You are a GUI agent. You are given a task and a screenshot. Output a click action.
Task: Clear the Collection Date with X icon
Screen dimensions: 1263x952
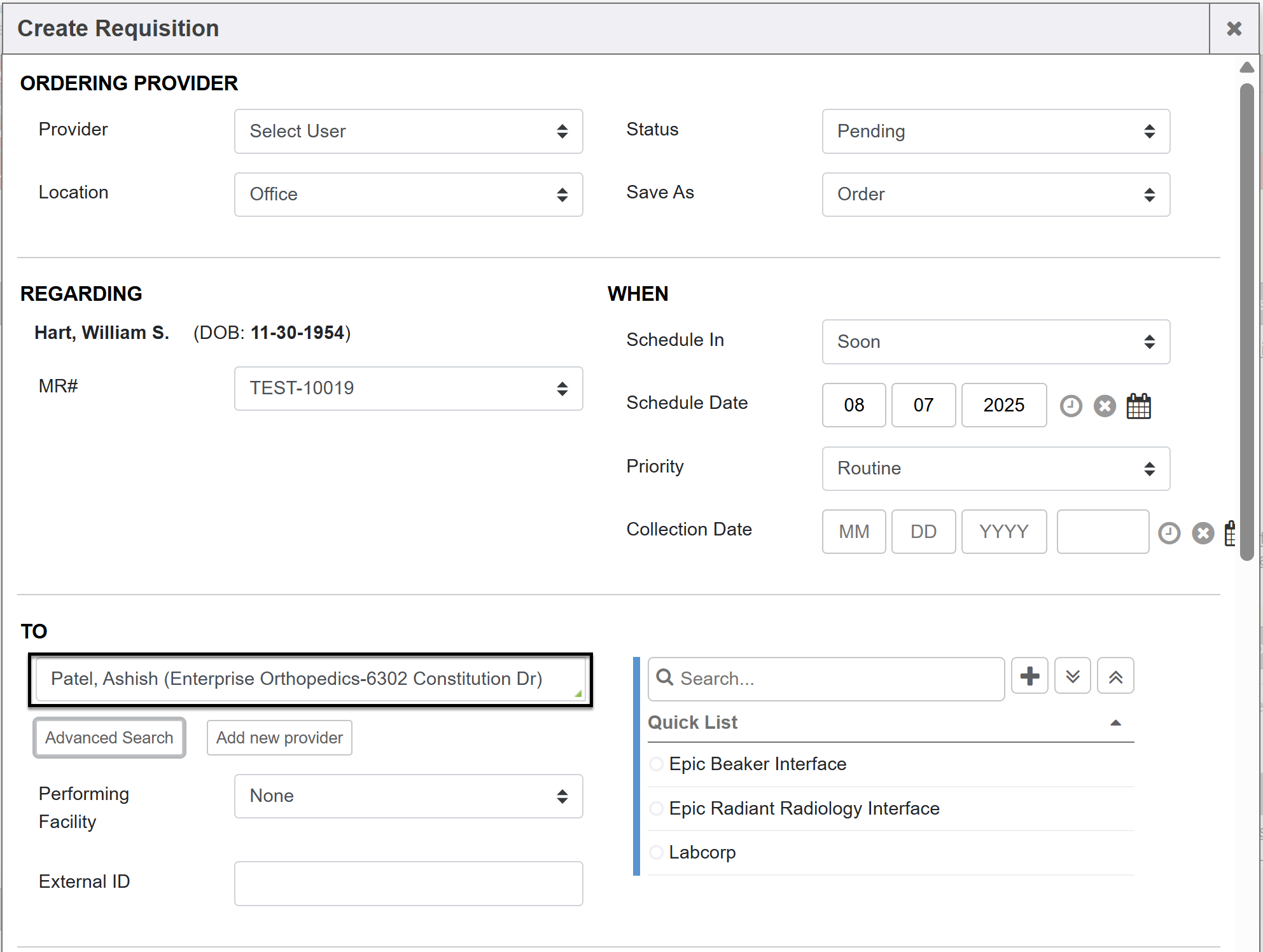(1203, 533)
